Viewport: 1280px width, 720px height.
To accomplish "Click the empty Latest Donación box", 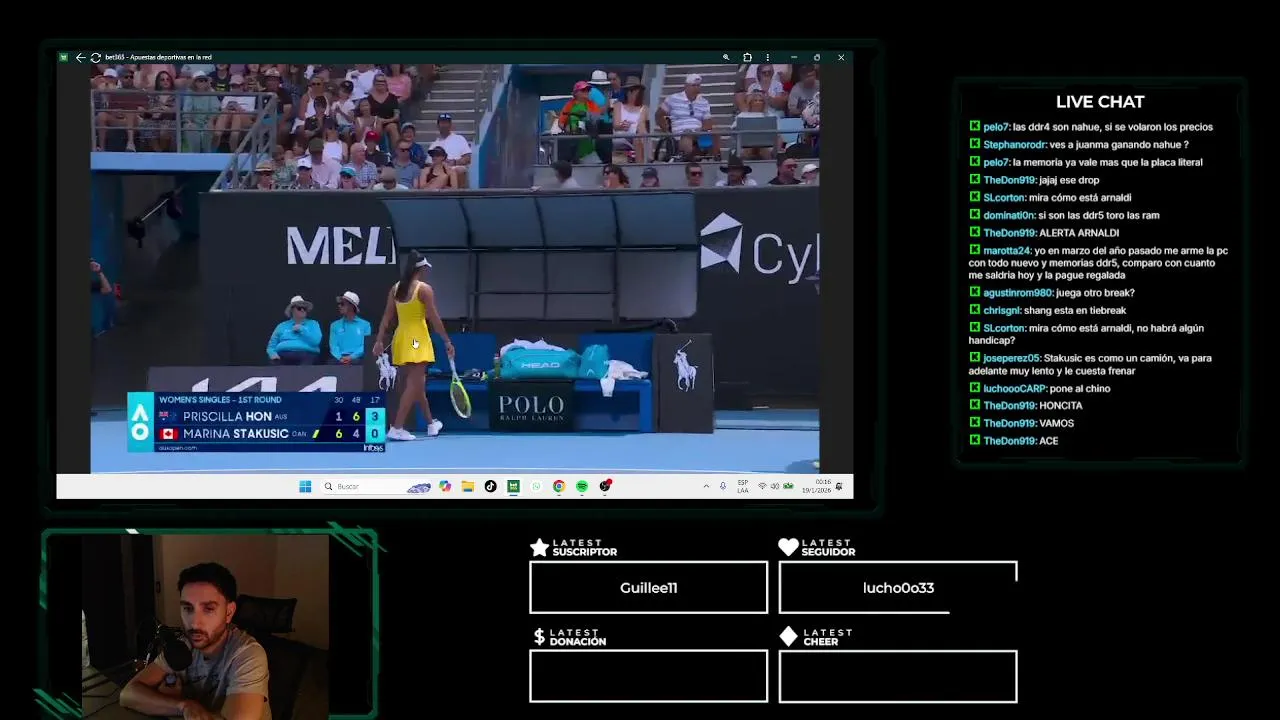I will 649,676.
